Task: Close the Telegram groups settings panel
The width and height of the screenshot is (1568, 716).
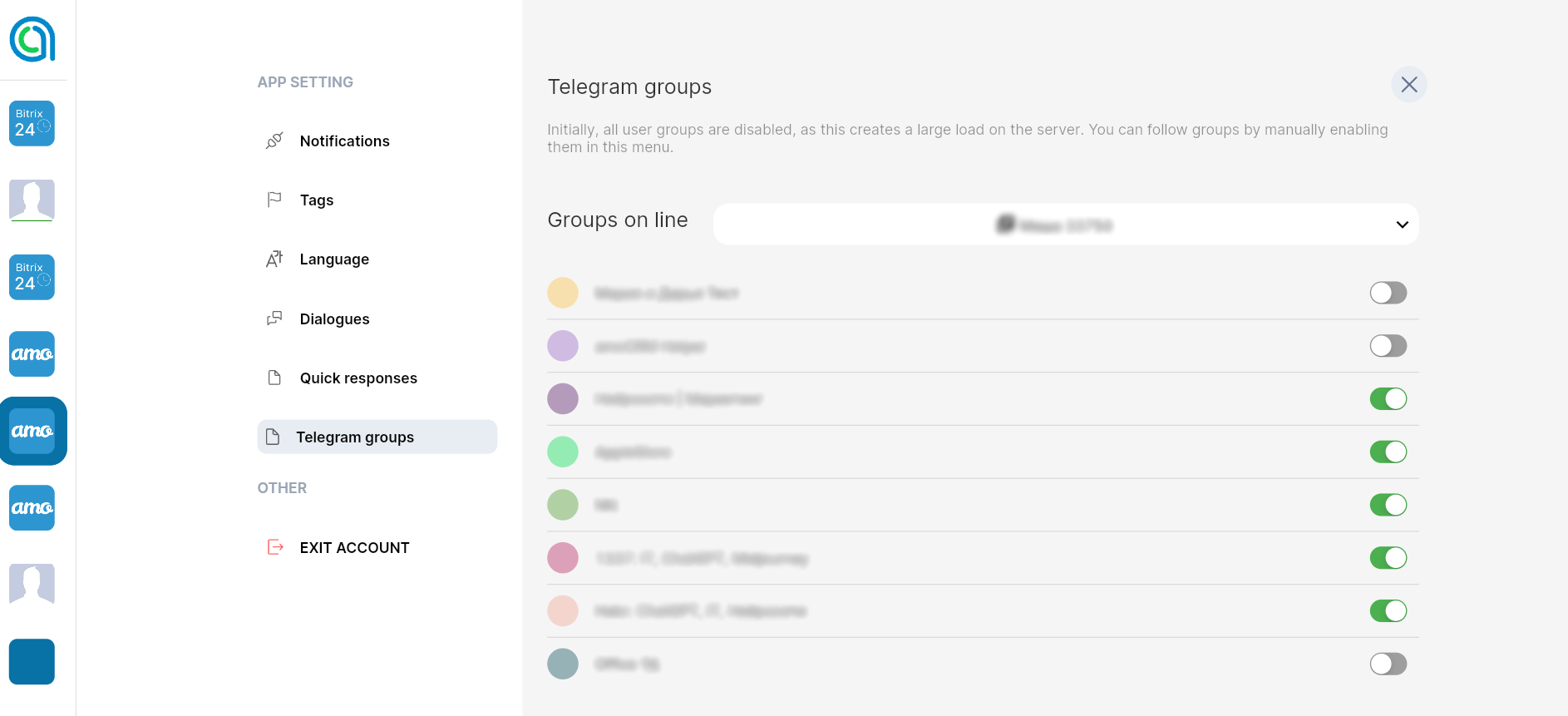Action: point(1408,85)
